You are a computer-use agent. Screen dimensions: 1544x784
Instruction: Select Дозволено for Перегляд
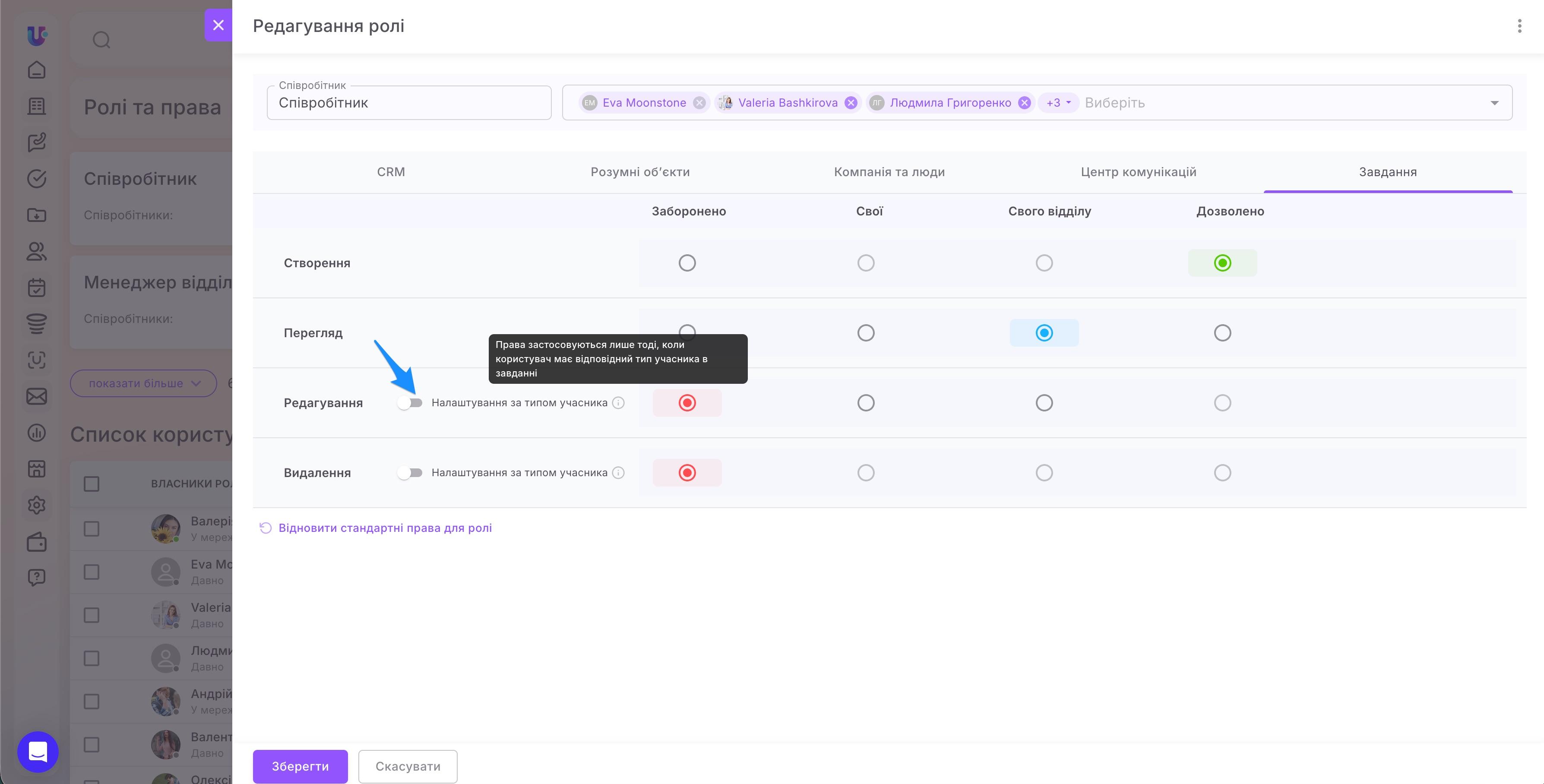(1222, 333)
